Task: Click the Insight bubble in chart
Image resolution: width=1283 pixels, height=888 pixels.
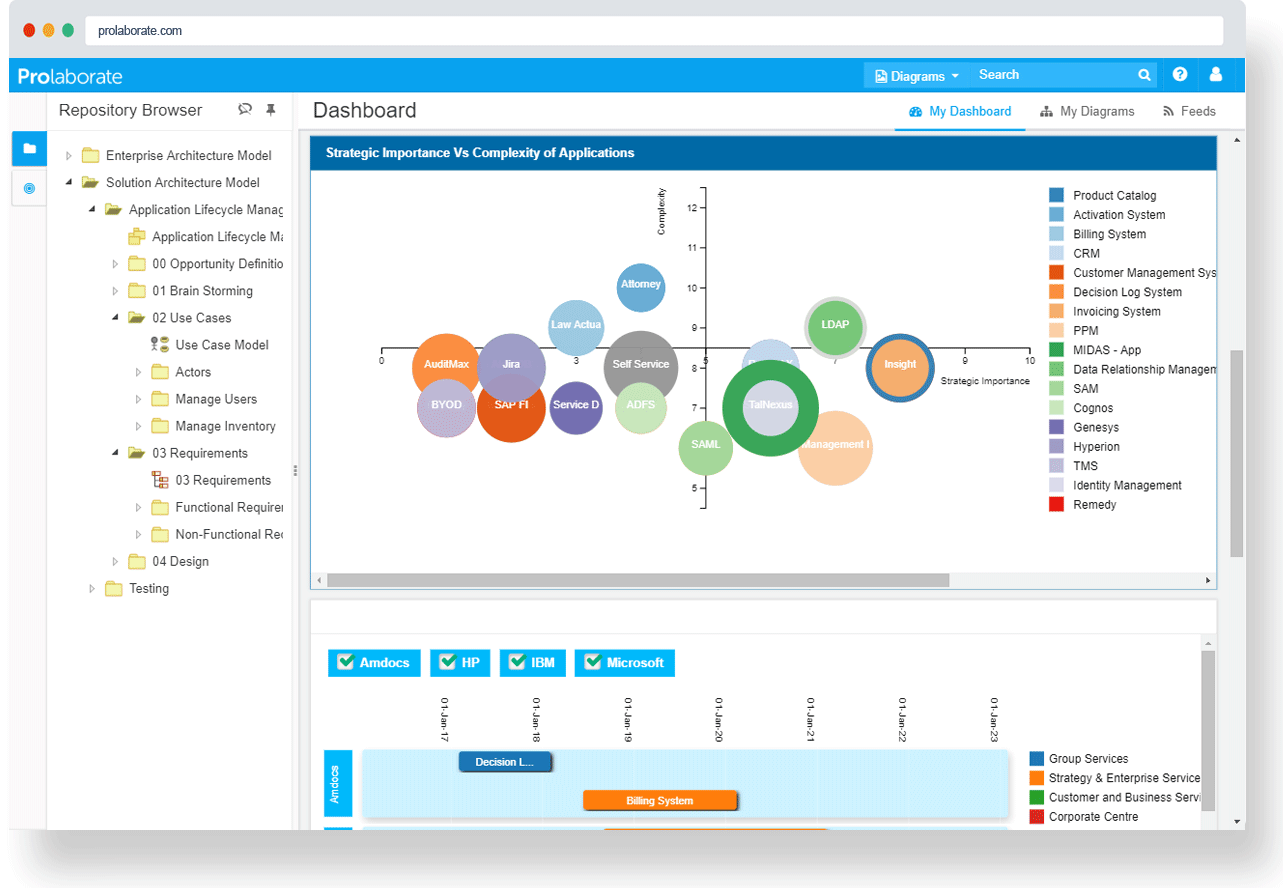Action: click(900, 367)
